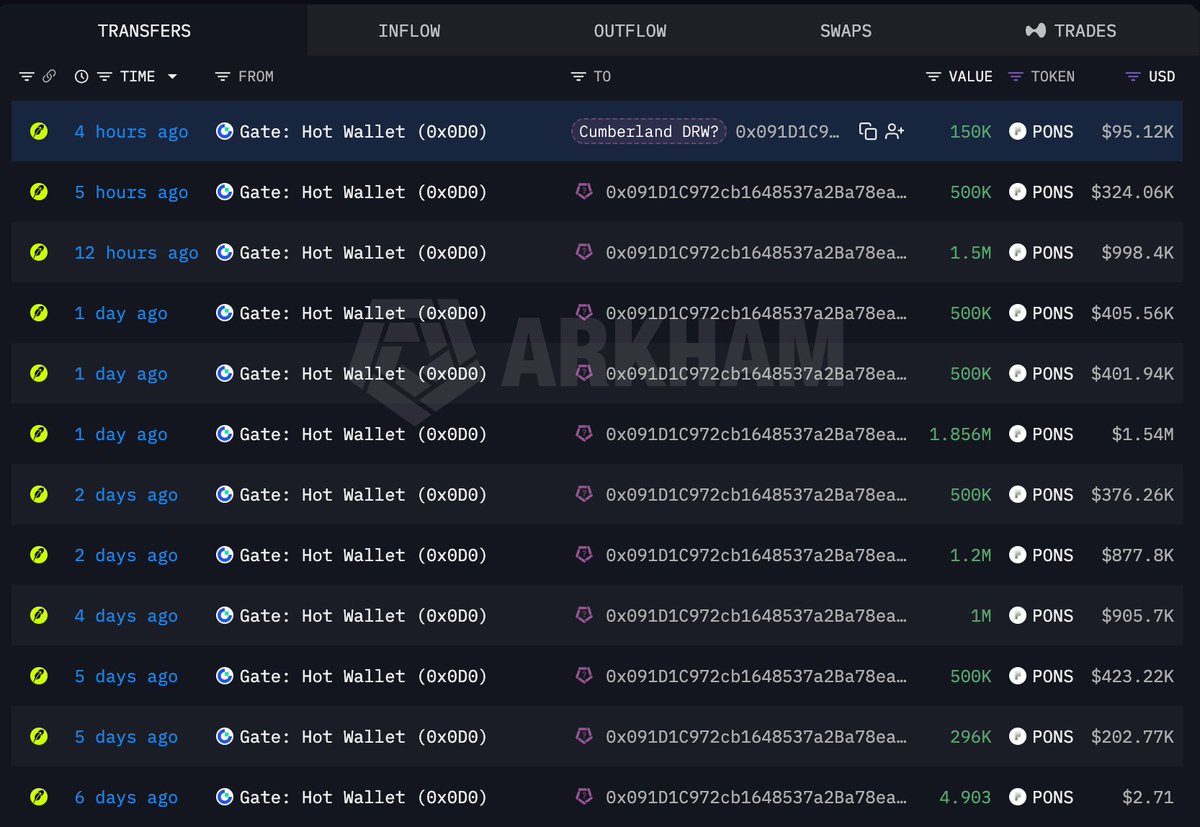Click PONS token icon in $998.4K row
The height and width of the screenshot is (827, 1200).
1017,253
